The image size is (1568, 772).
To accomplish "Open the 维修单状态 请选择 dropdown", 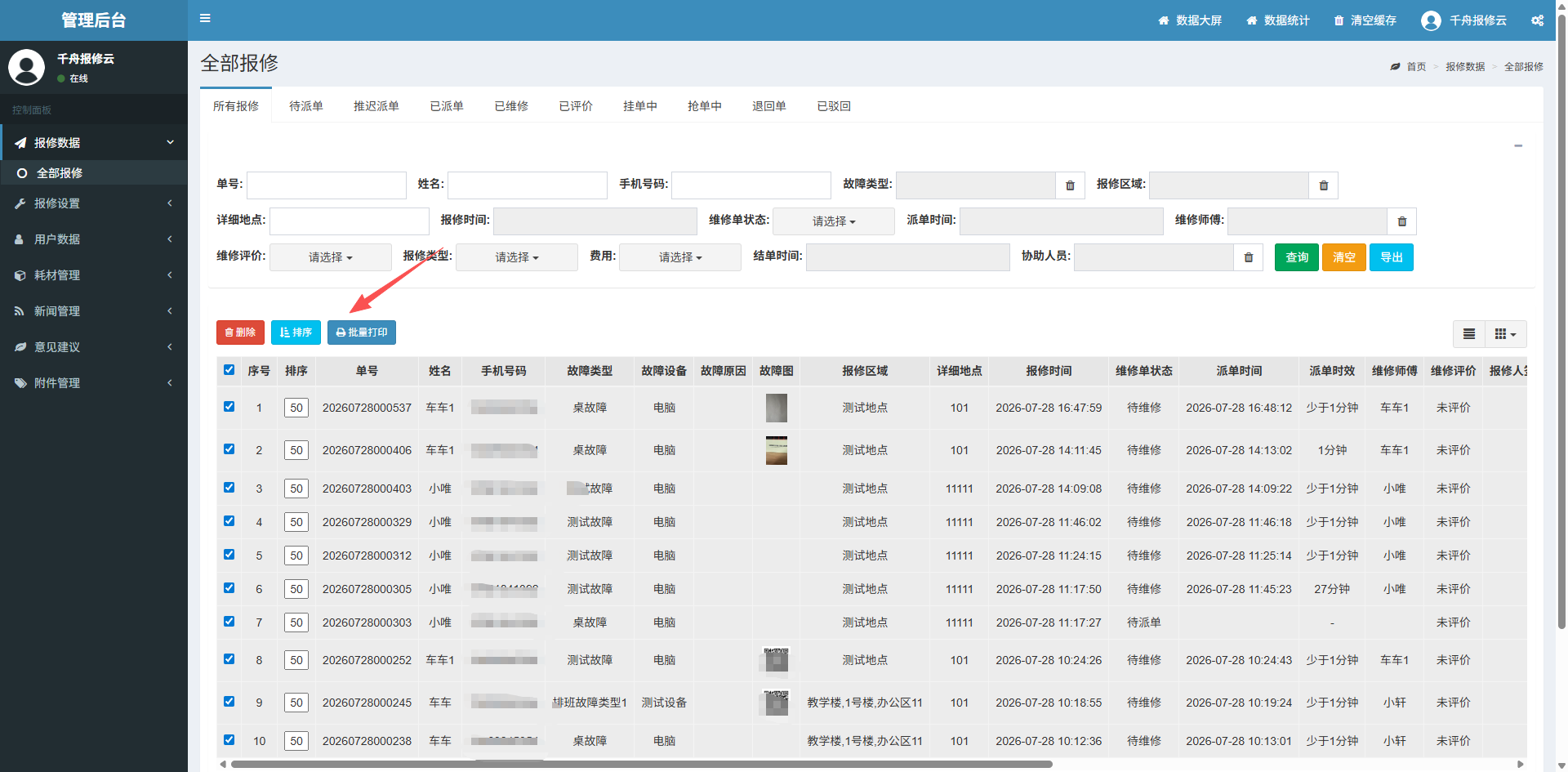I will 834,221.
